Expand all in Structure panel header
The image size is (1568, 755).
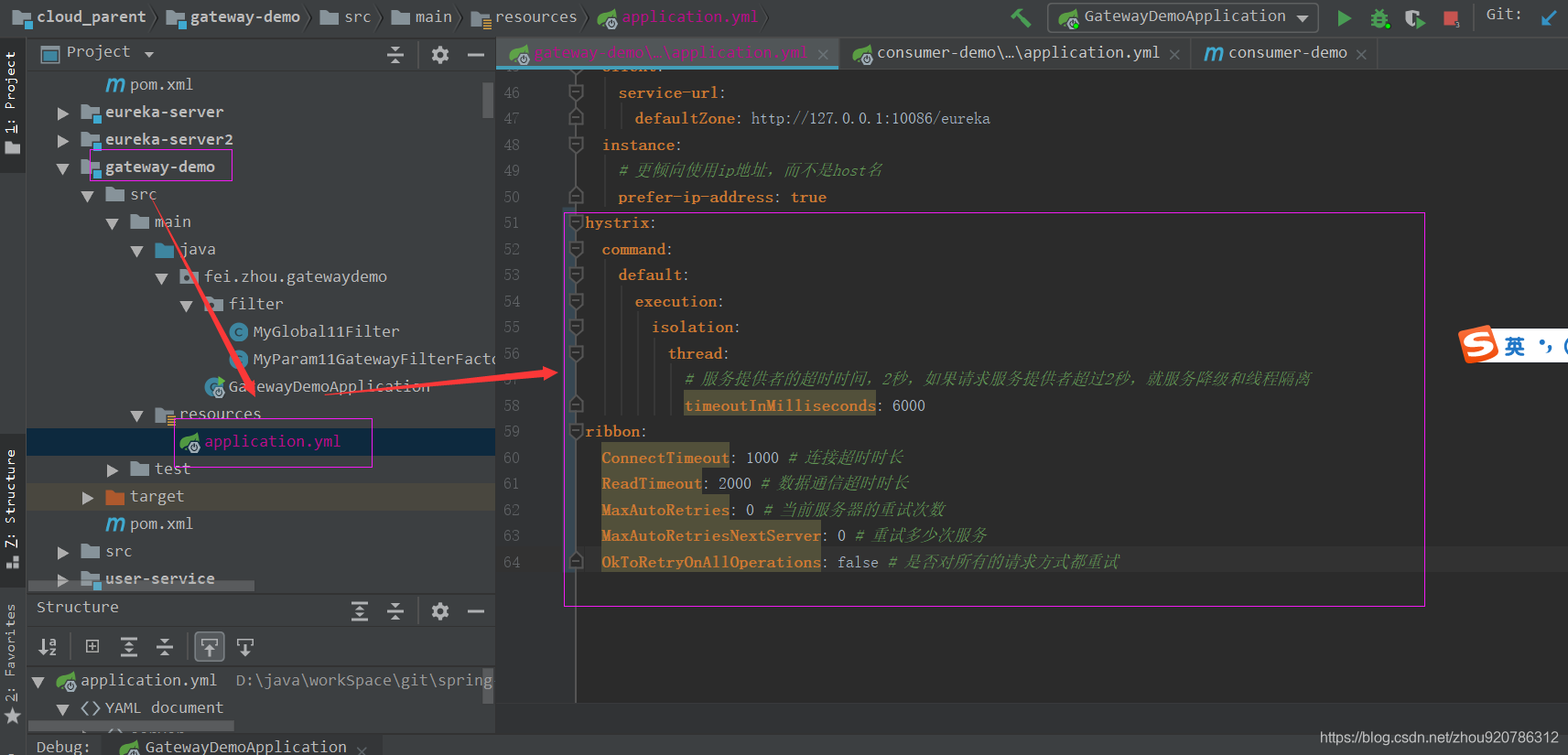[360, 611]
